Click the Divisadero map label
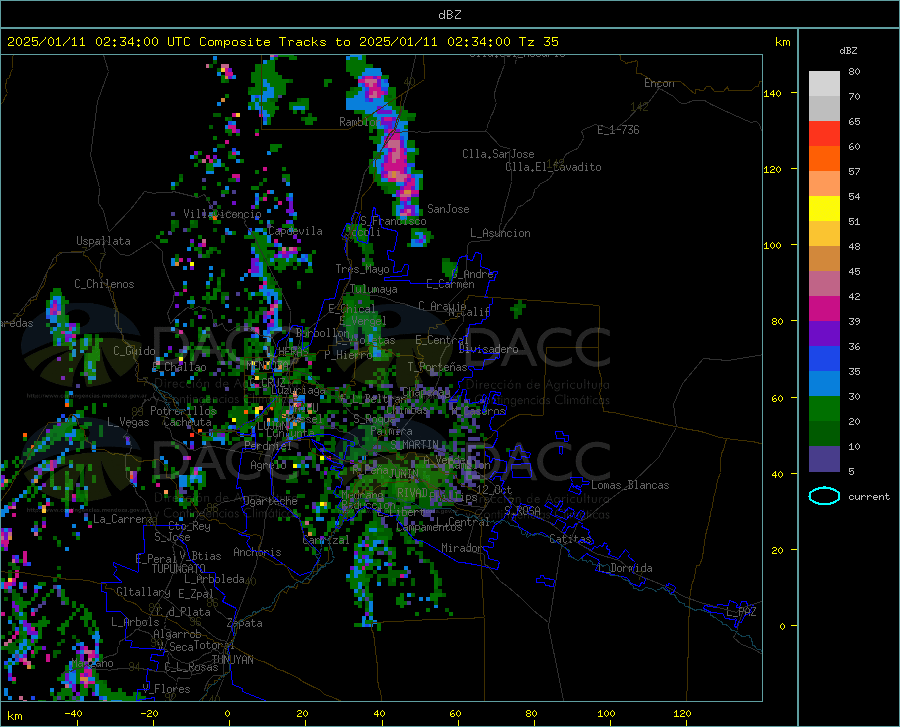Image resolution: width=900 pixels, height=727 pixels. click(x=488, y=349)
